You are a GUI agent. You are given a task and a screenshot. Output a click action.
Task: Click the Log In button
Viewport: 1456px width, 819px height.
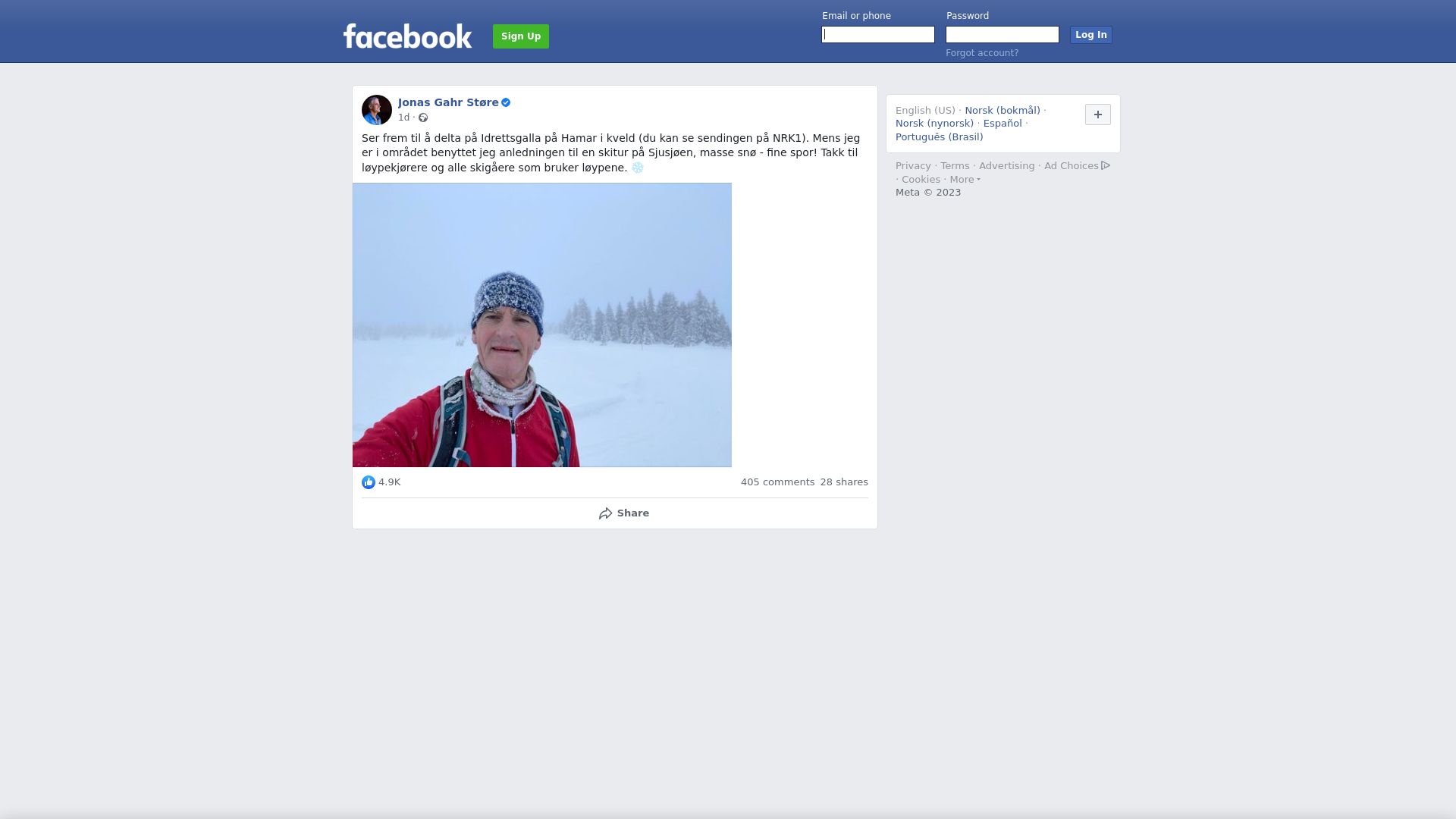[1091, 35]
